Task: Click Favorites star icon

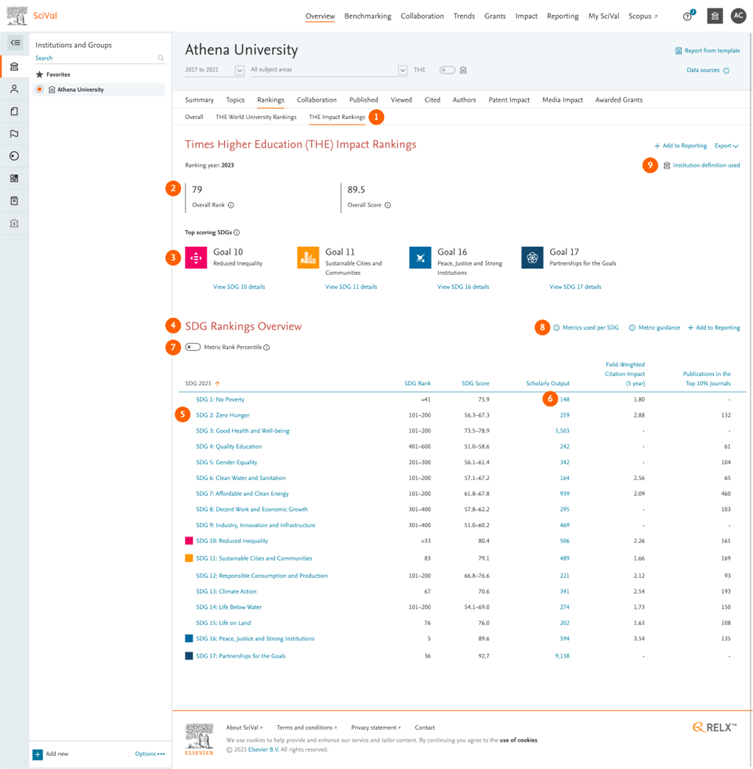Action: pos(40,75)
